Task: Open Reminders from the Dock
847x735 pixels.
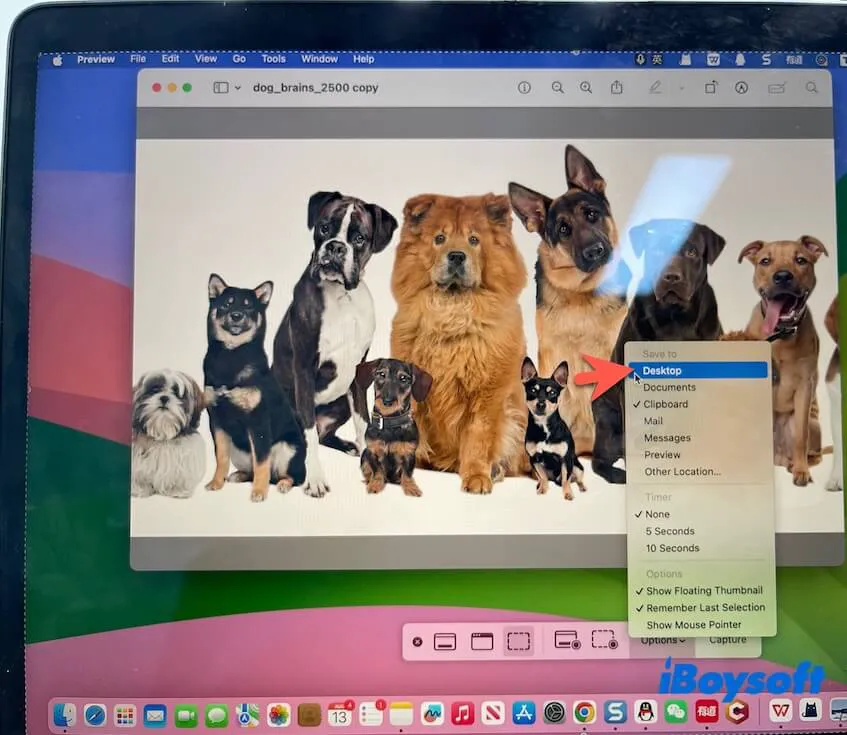Action: tap(371, 714)
